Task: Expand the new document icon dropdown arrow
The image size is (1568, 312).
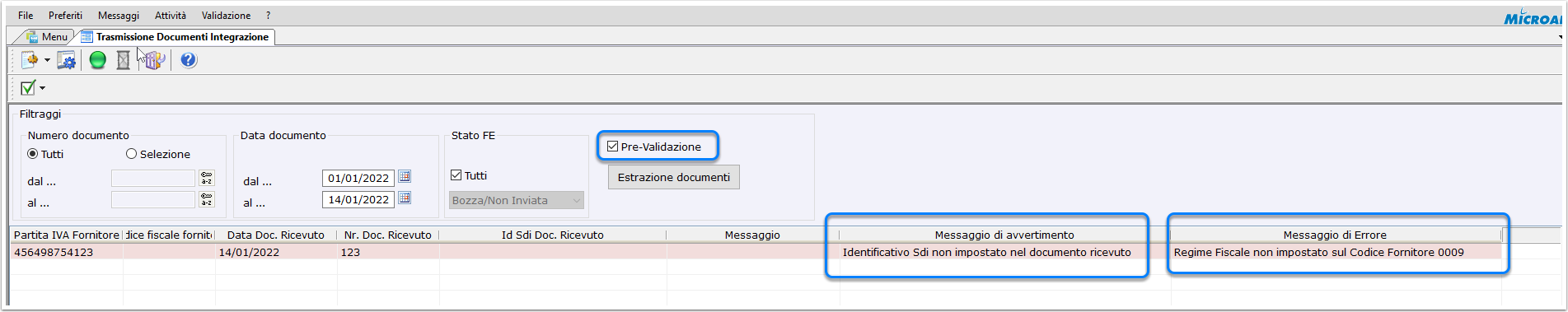Action: coord(47,60)
